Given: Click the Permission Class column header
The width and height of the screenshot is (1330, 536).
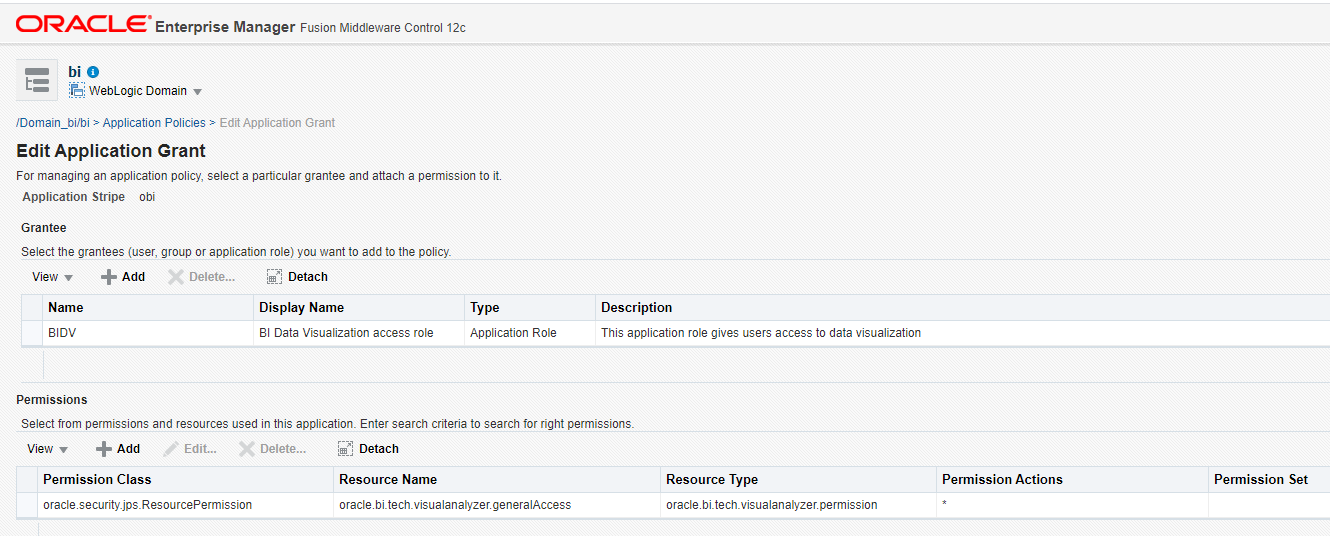Looking at the screenshot, I should pos(186,480).
